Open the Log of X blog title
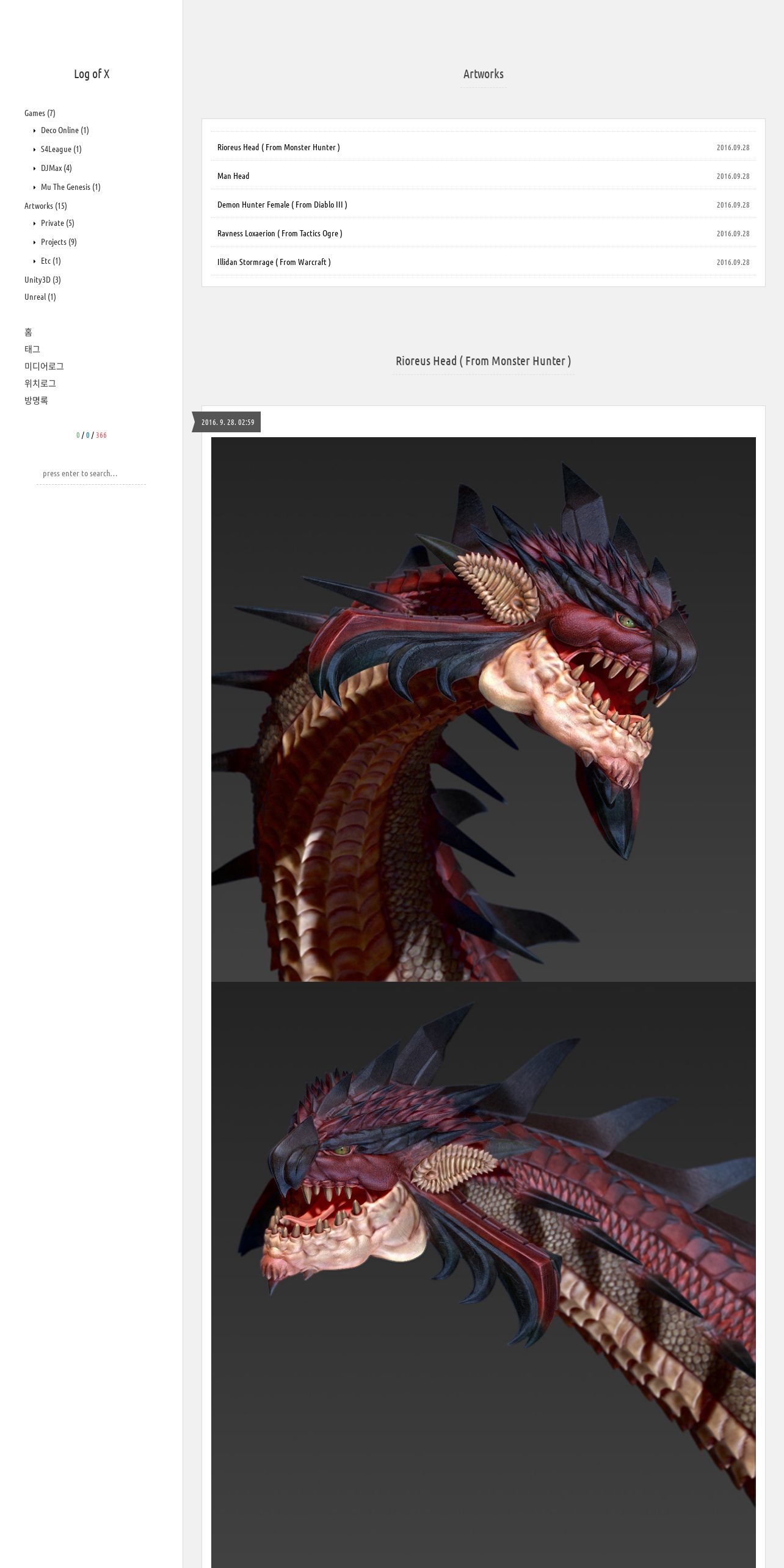The image size is (784, 1568). click(92, 74)
